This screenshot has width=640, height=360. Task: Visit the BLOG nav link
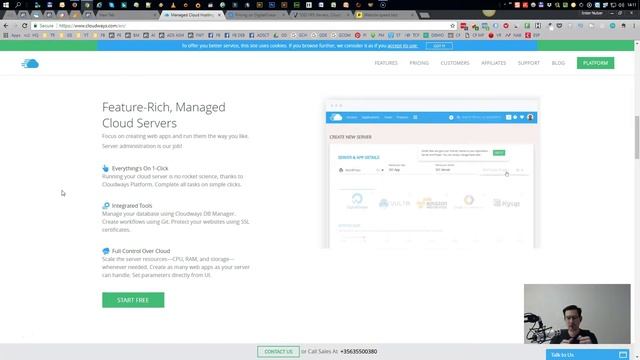558,63
